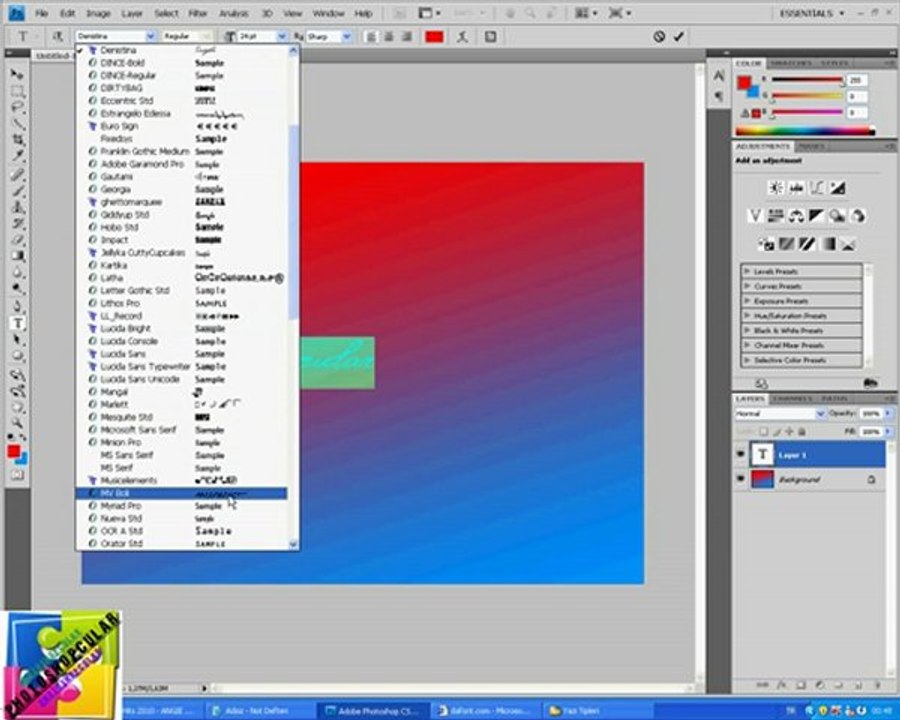Add a Vibrance adjustment
This screenshot has height=720, width=900.
755,216
